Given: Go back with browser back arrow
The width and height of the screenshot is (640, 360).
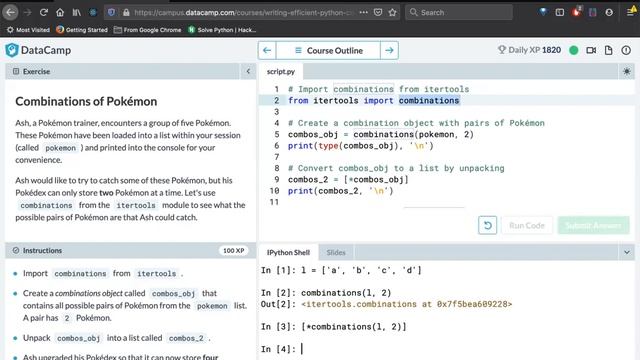Looking at the screenshot, I should pyautogui.click(x=10, y=12).
